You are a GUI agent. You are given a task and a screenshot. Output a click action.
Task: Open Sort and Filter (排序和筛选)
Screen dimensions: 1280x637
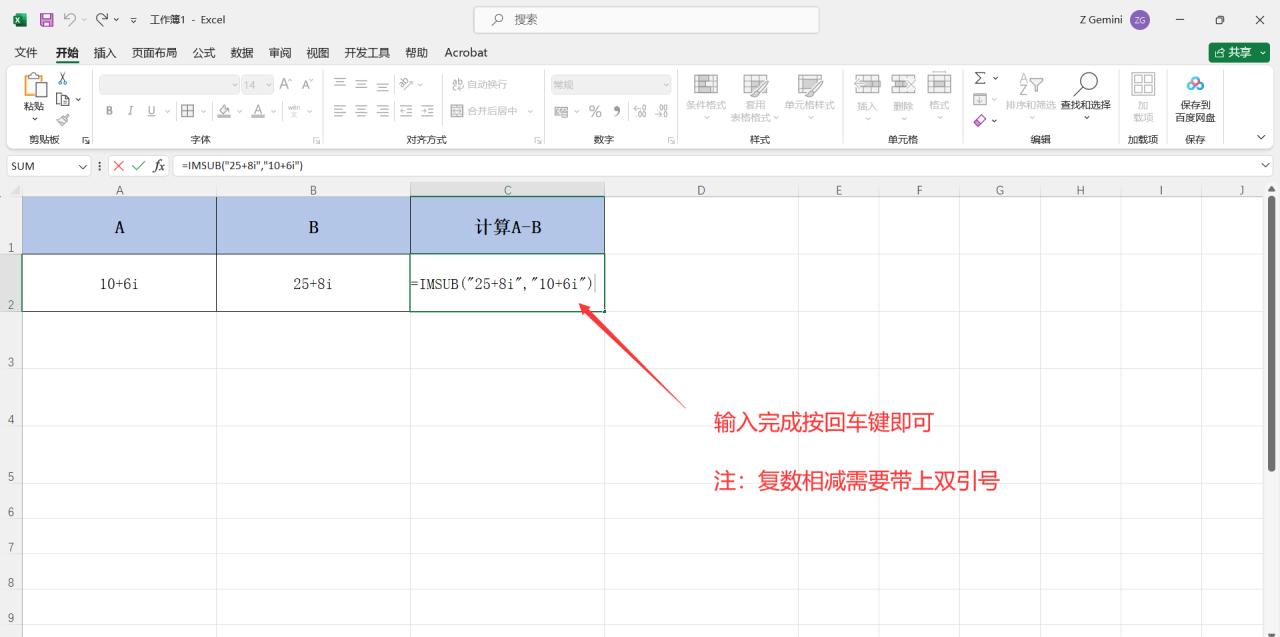[x=1031, y=97]
